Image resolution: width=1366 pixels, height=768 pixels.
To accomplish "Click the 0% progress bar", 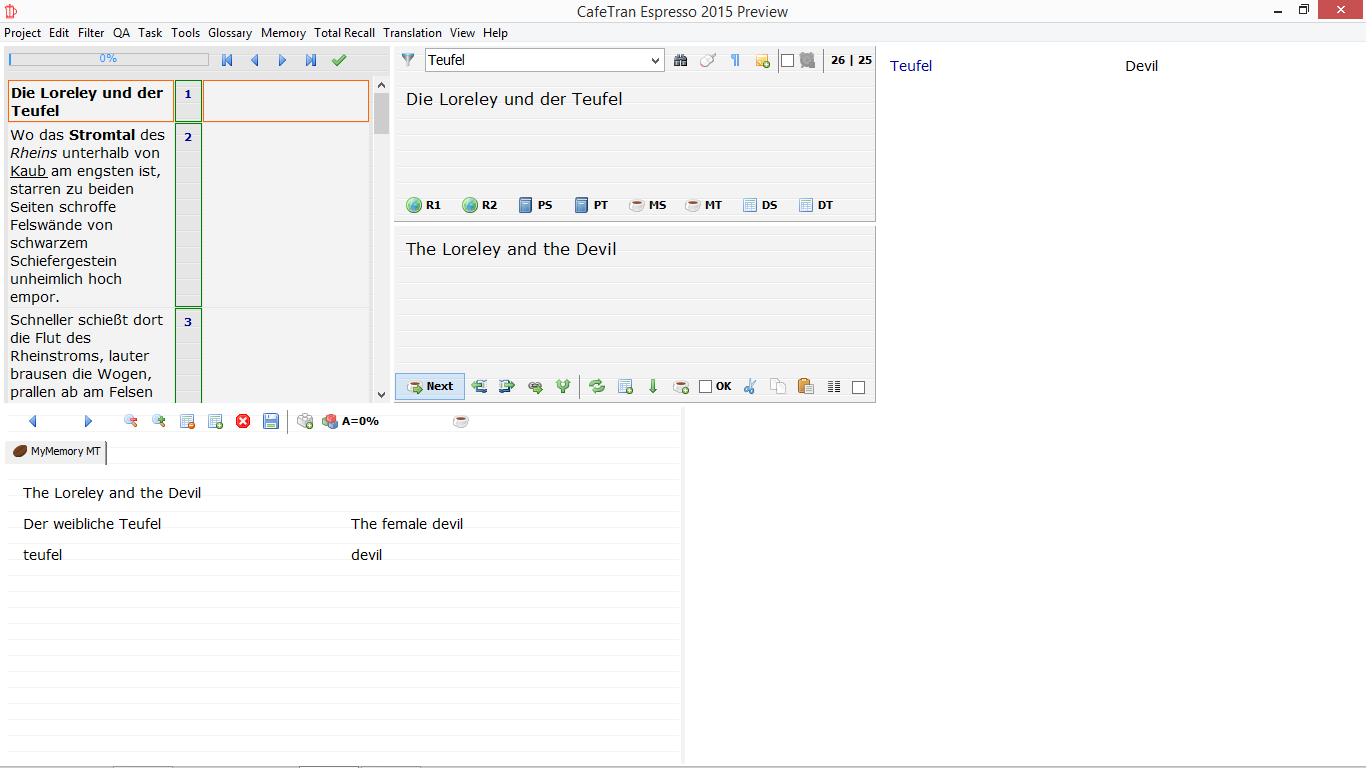I will tap(108, 59).
